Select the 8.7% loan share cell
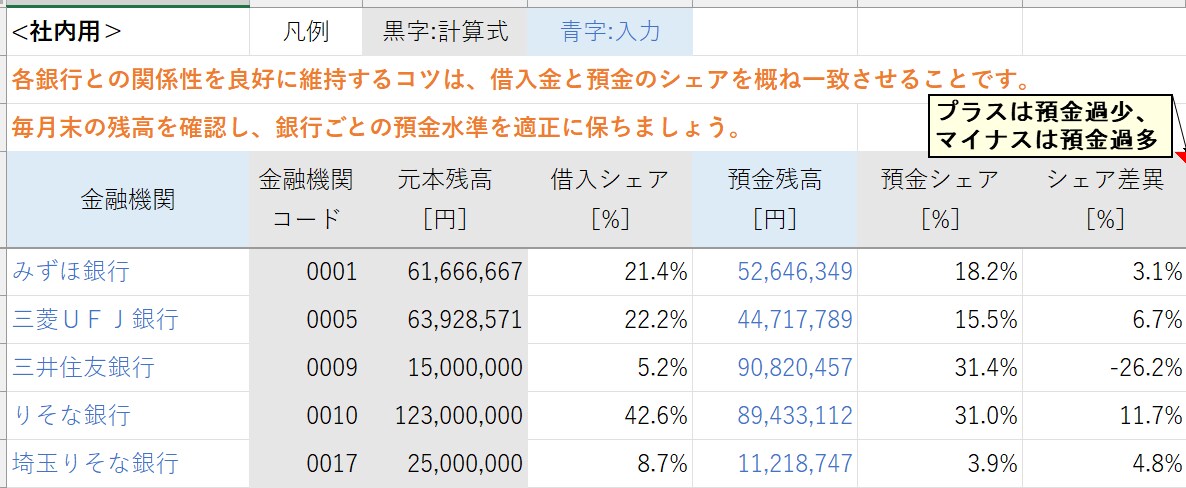This screenshot has height=488, width=1186. (x=610, y=463)
